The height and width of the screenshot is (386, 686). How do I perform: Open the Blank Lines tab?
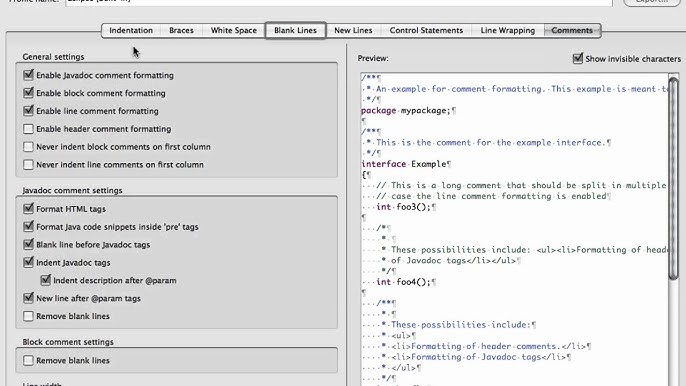tap(295, 31)
